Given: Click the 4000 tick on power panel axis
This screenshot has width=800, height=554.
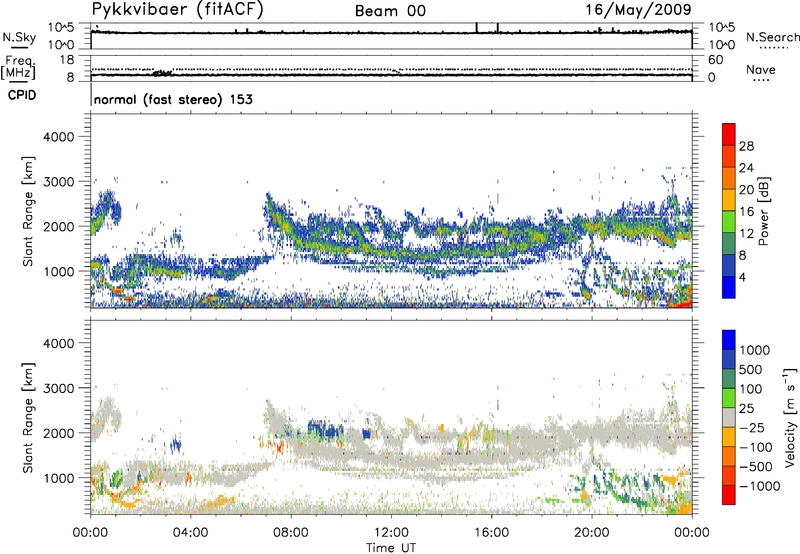Looking at the screenshot, I should point(59,137).
